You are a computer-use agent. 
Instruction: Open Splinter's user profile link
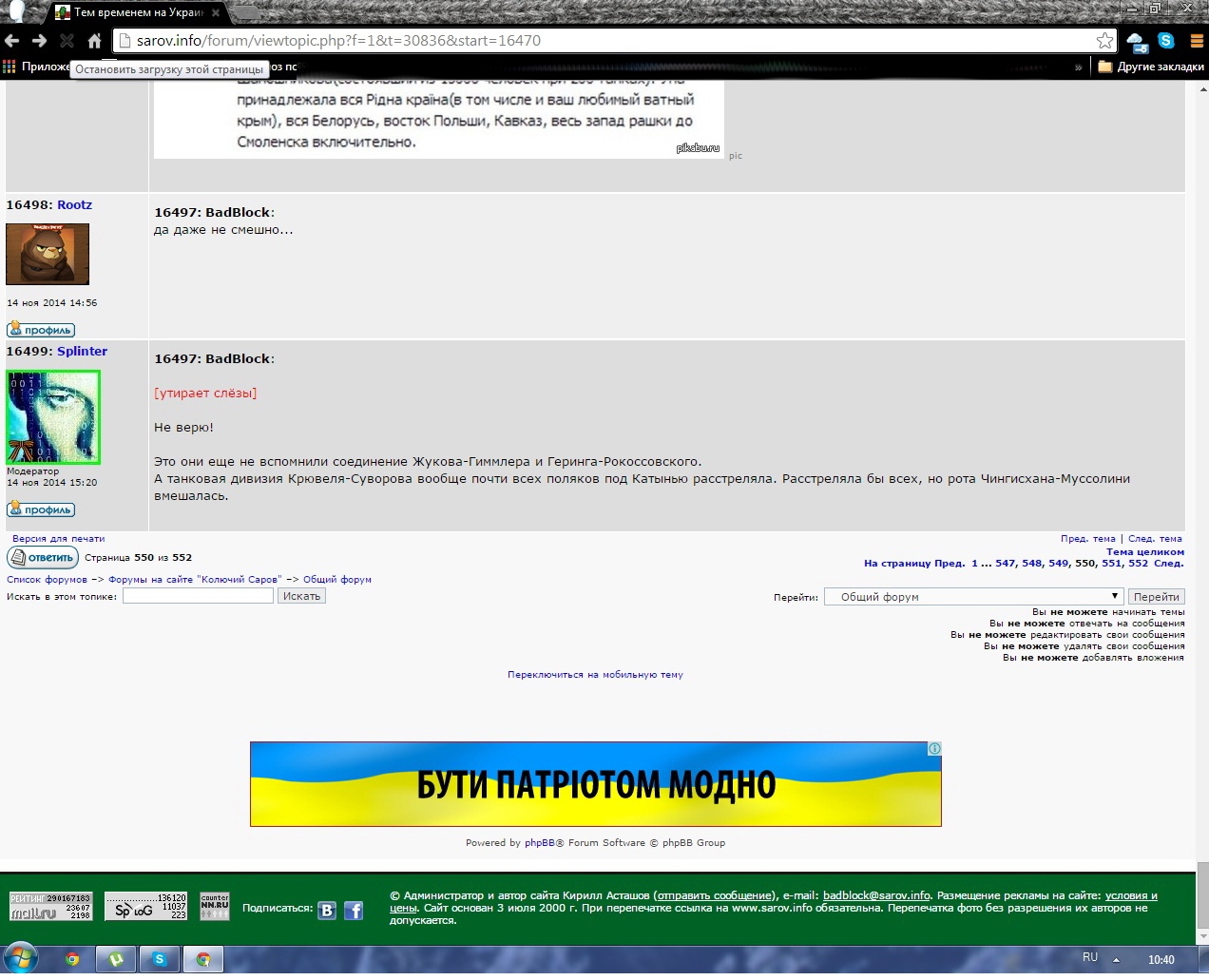pos(82,352)
